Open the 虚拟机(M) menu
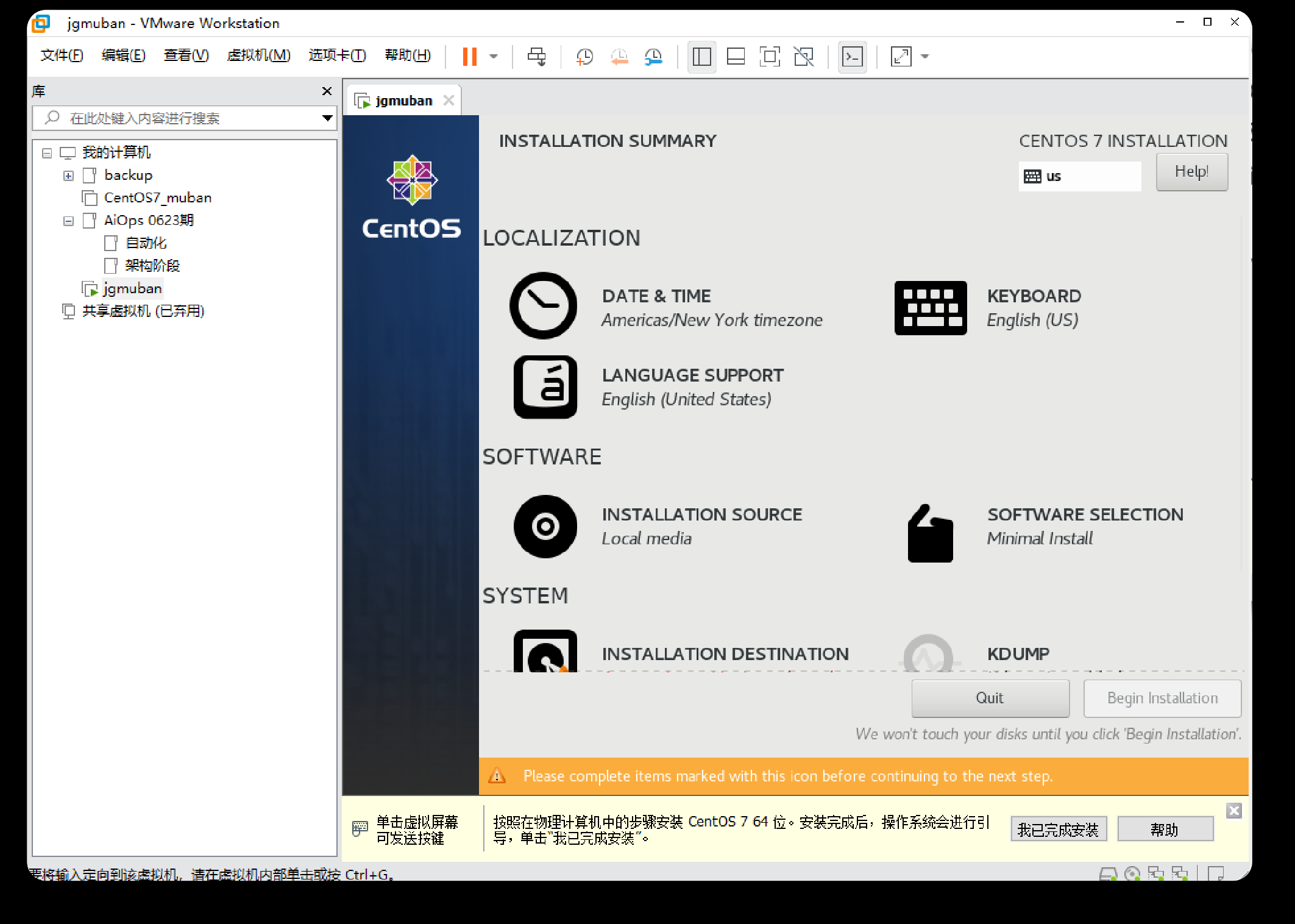This screenshot has height=924, width=1295. coord(258,55)
